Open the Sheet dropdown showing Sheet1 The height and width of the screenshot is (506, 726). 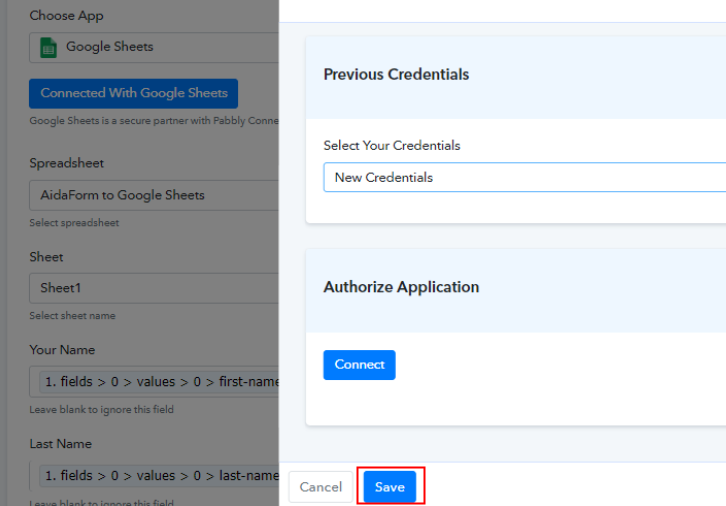154,288
